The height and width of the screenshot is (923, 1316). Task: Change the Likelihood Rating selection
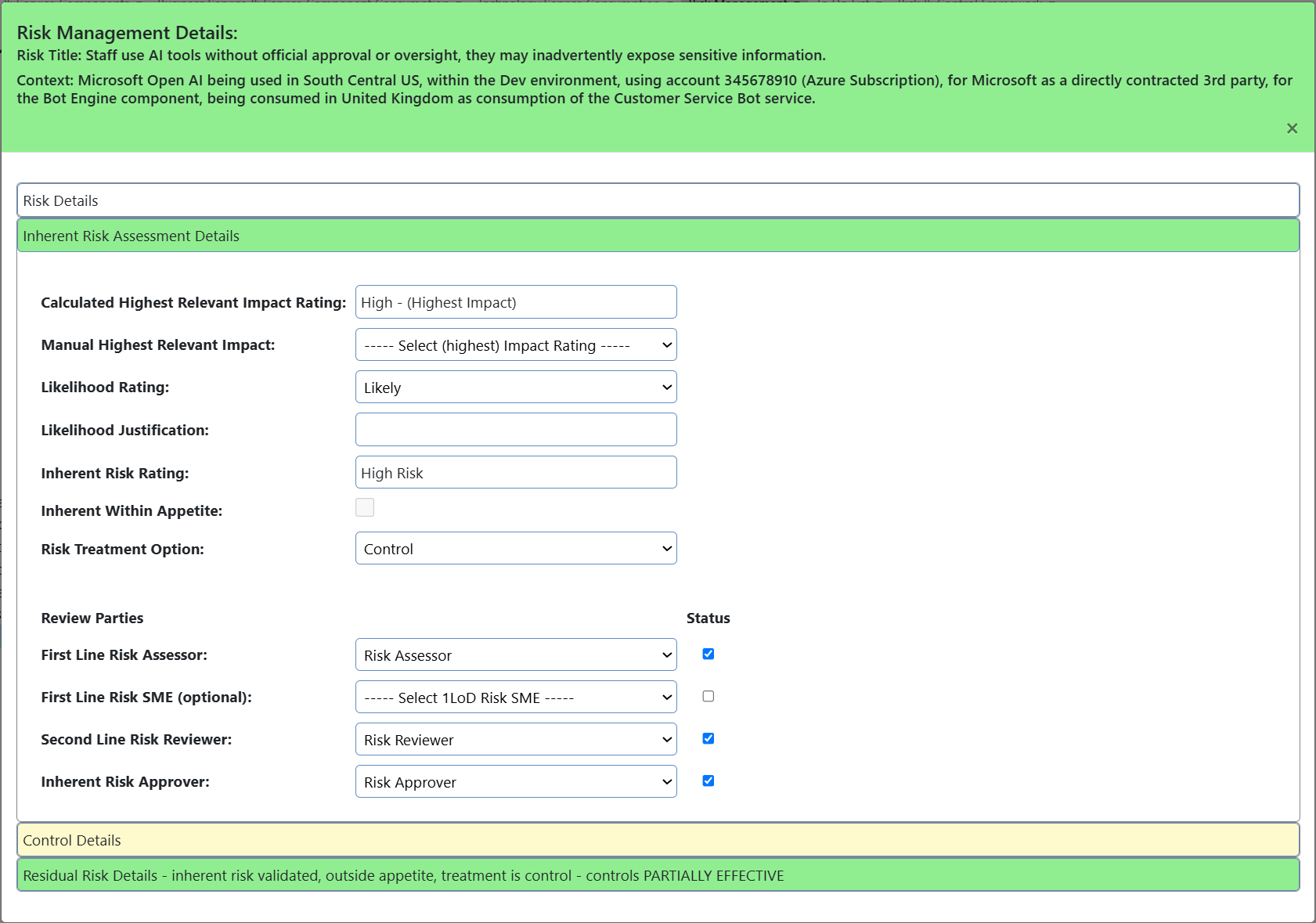pyautogui.click(x=515, y=387)
